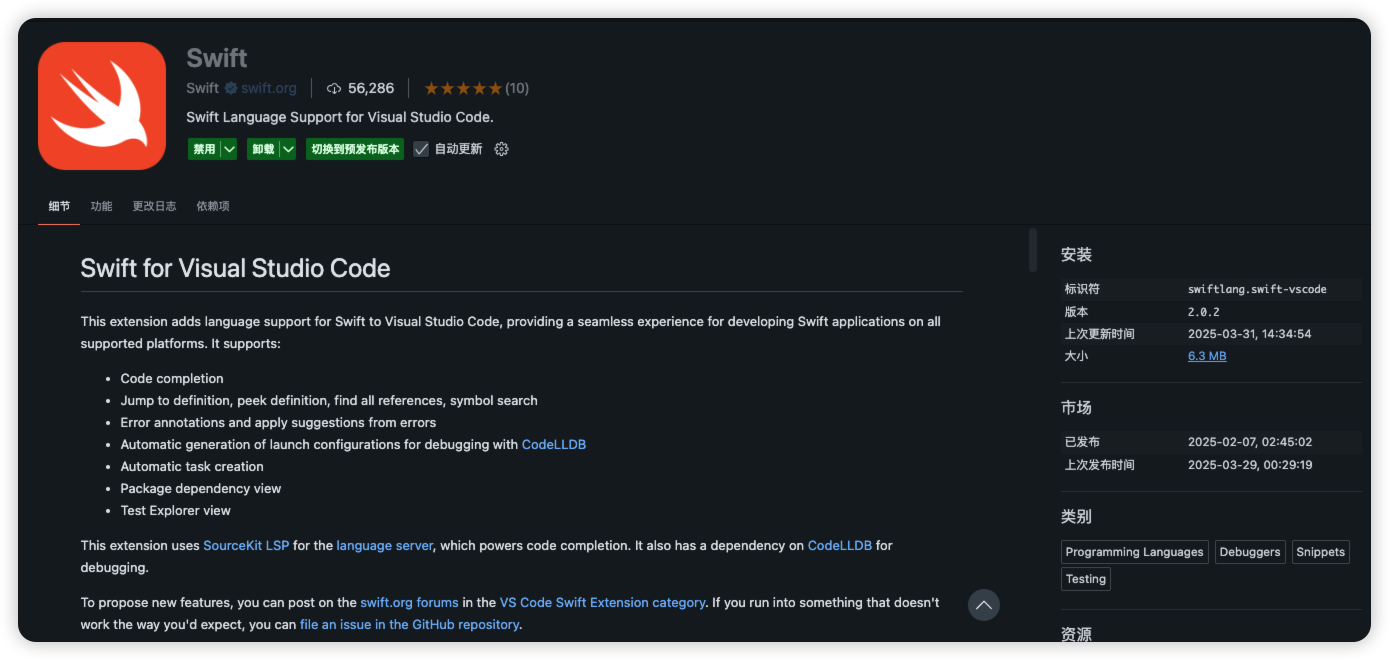This screenshot has height=660, width=1389.
Task: Click the verified publisher badge next to swift.org
Action: 231,88
